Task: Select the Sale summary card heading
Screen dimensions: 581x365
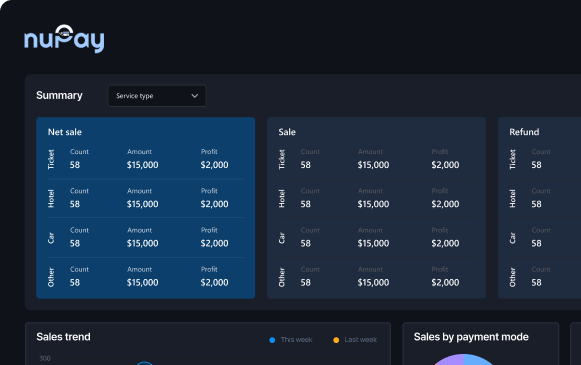Action: click(287, 132)
